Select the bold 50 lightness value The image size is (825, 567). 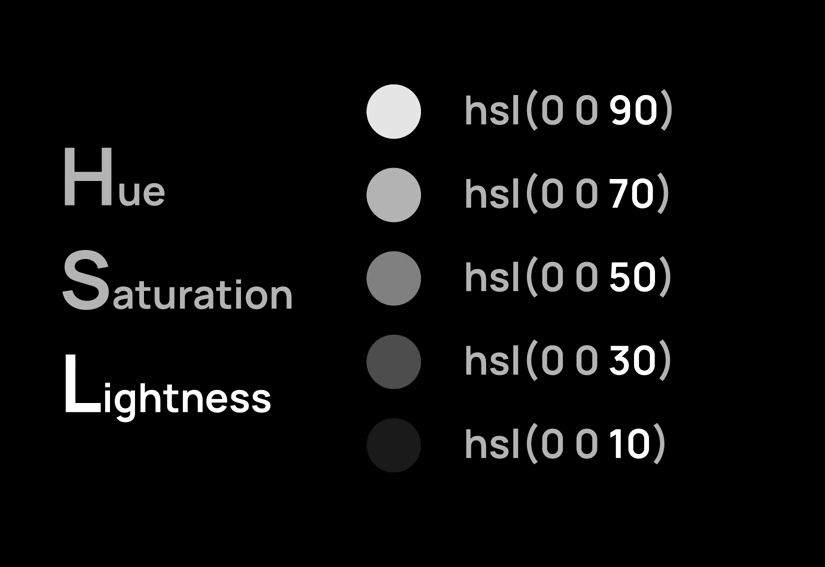point(632,278)
